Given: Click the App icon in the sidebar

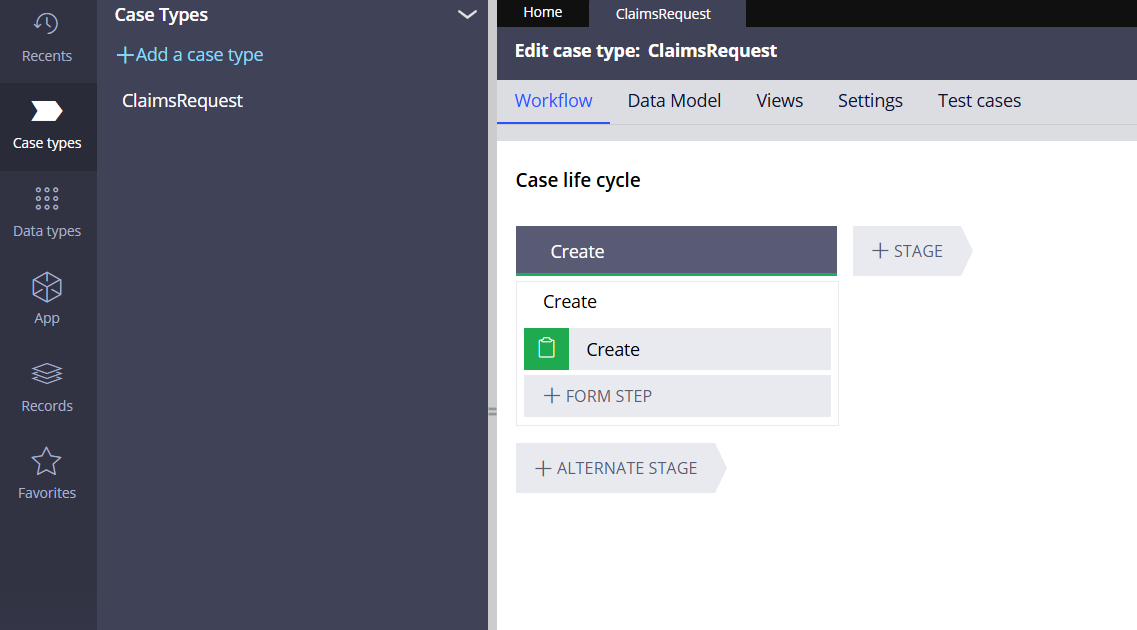Looking at the screenshot, I should (x=47, y=296).
